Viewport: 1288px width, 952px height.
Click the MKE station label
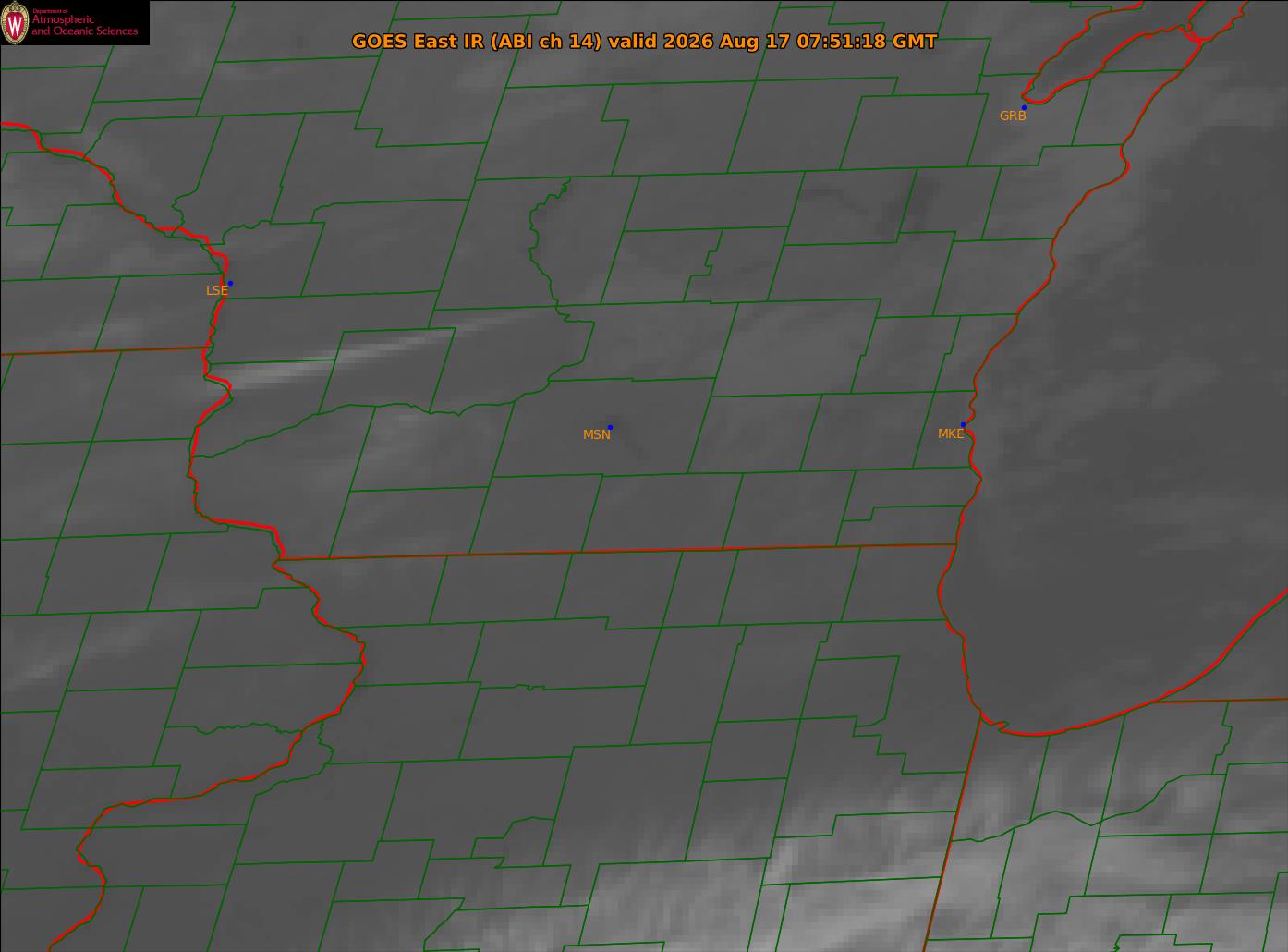(951, 433)
